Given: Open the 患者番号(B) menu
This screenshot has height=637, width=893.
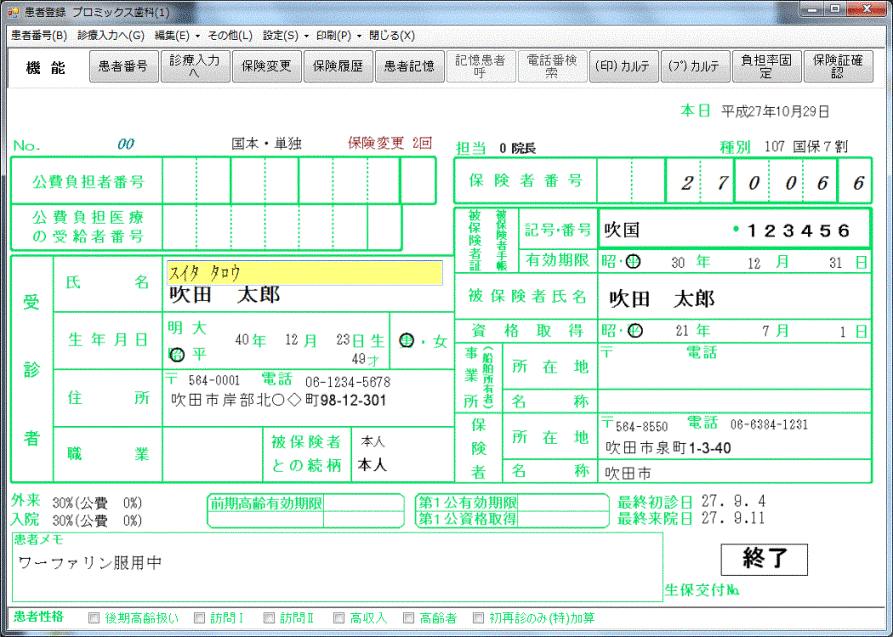Looking at the screenshot, I should point(39,35).
